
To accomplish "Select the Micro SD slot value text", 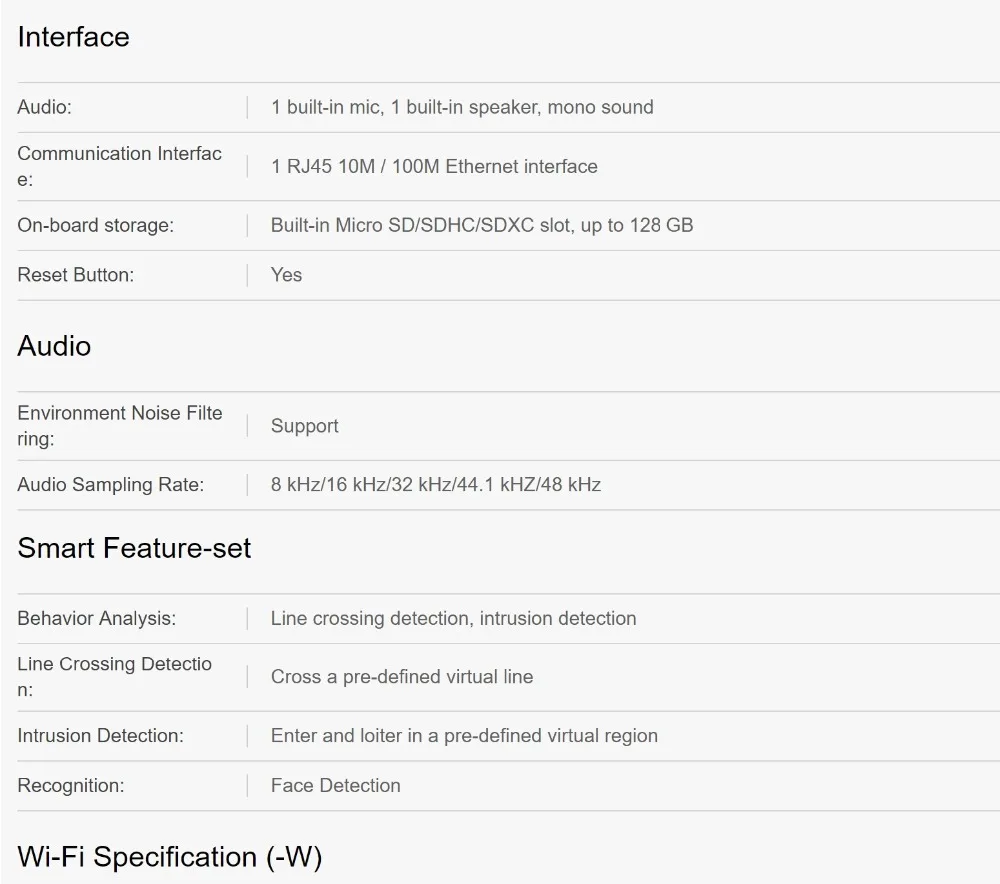I will pyautogui.click(x=481, y=225).
